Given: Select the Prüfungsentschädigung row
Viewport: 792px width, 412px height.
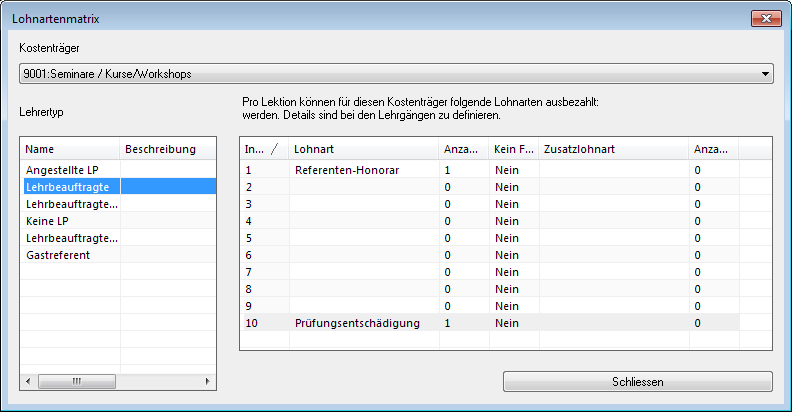Looking at the screenshot, I should point(356,323).
